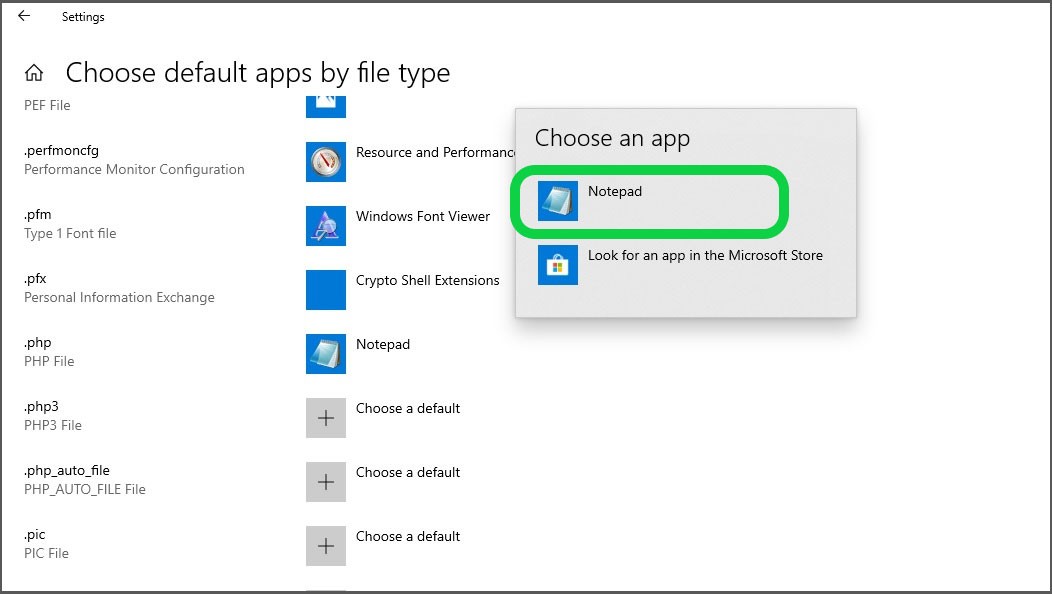Change Windows Font Viewer default for .pfm

click(x=423, y=216)
